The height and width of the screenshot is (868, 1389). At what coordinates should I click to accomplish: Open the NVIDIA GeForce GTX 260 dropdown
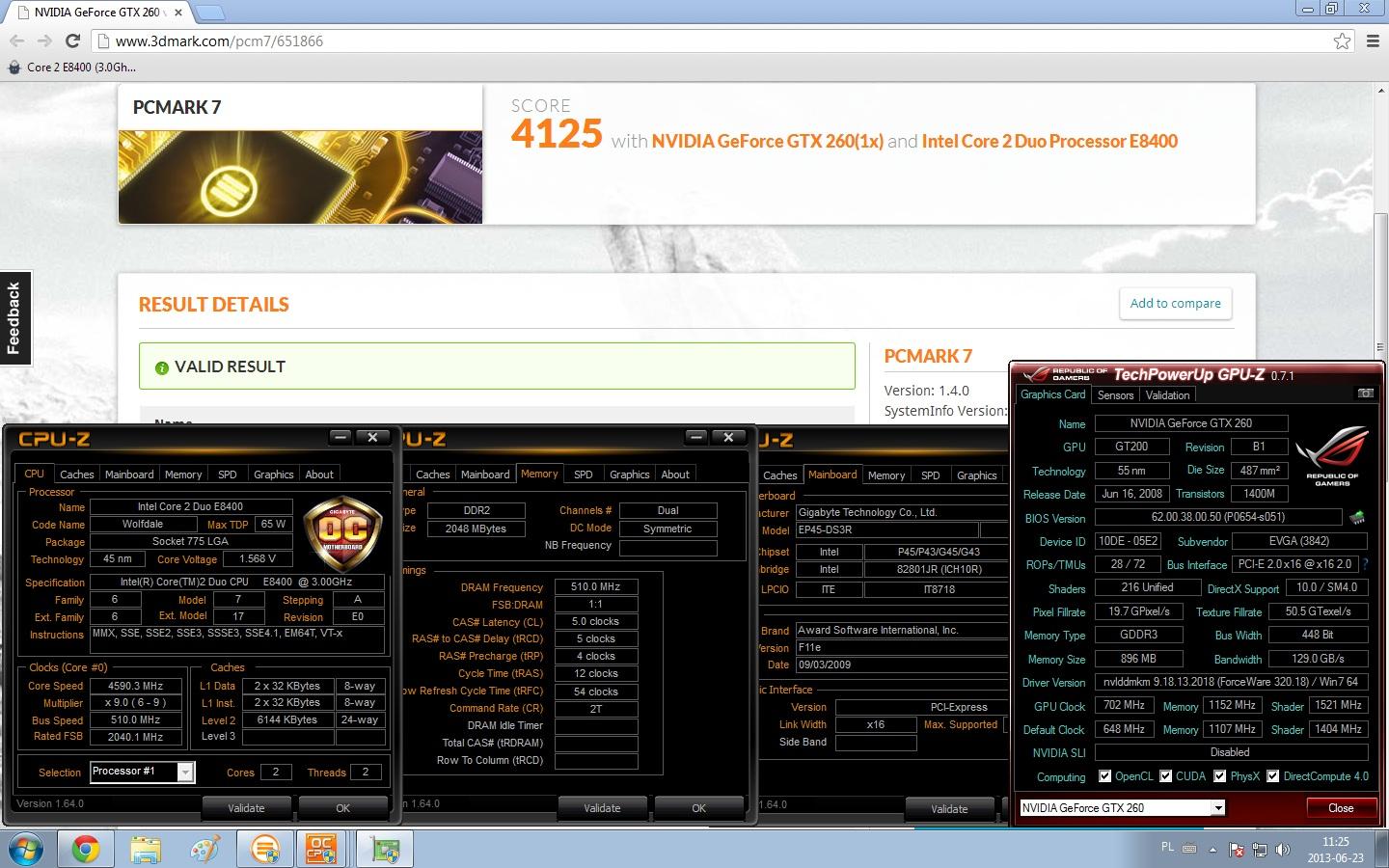pyautogui.click(x=1218, y=808)
